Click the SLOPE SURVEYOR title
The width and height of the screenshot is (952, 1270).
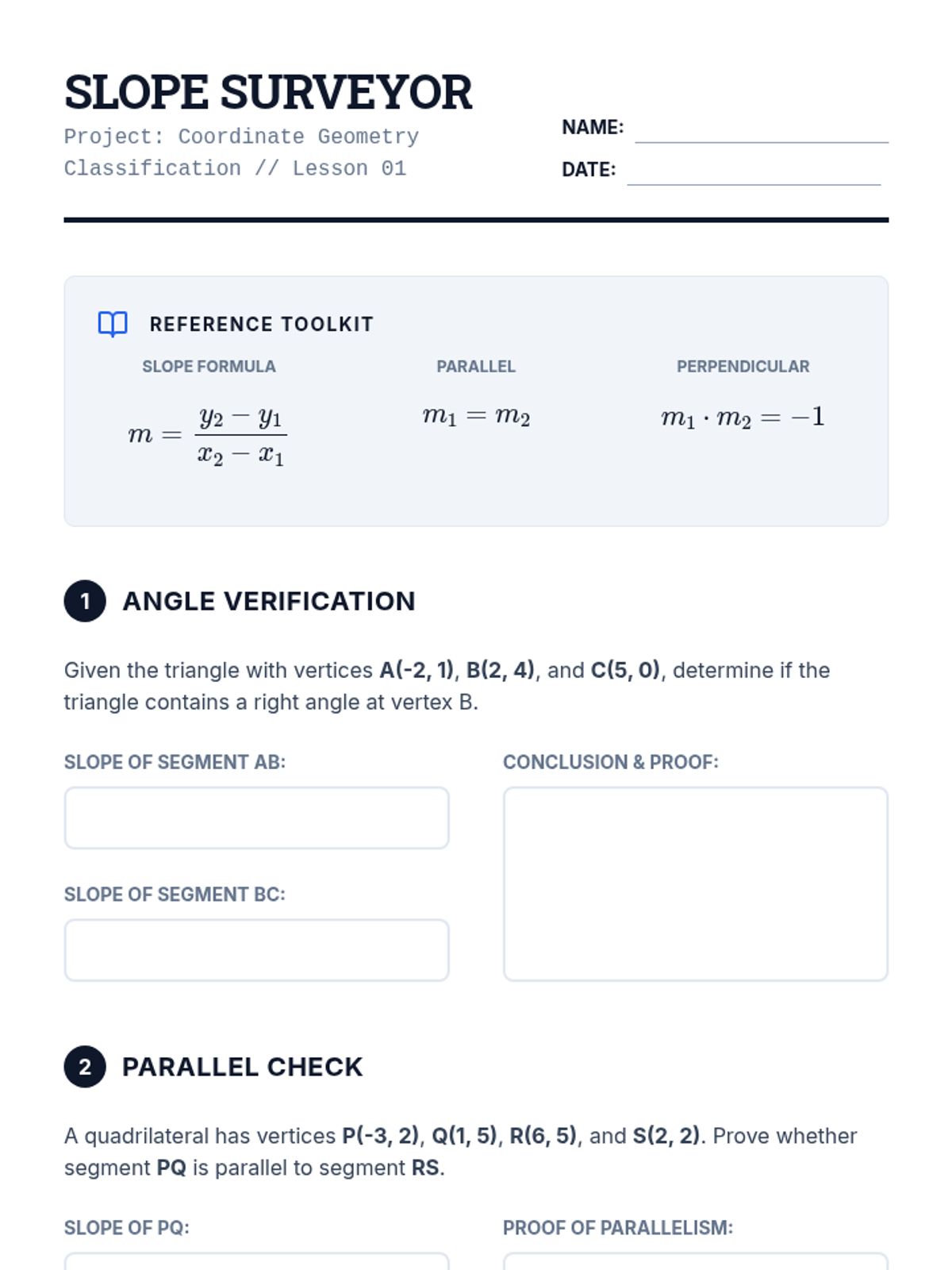click(268, 92)
